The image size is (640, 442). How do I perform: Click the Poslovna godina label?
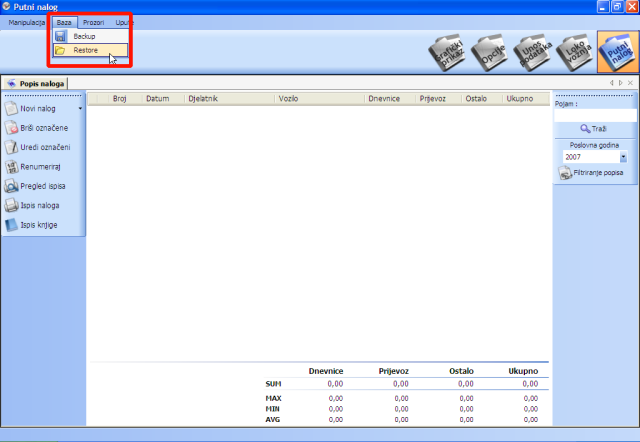(594, 145)
